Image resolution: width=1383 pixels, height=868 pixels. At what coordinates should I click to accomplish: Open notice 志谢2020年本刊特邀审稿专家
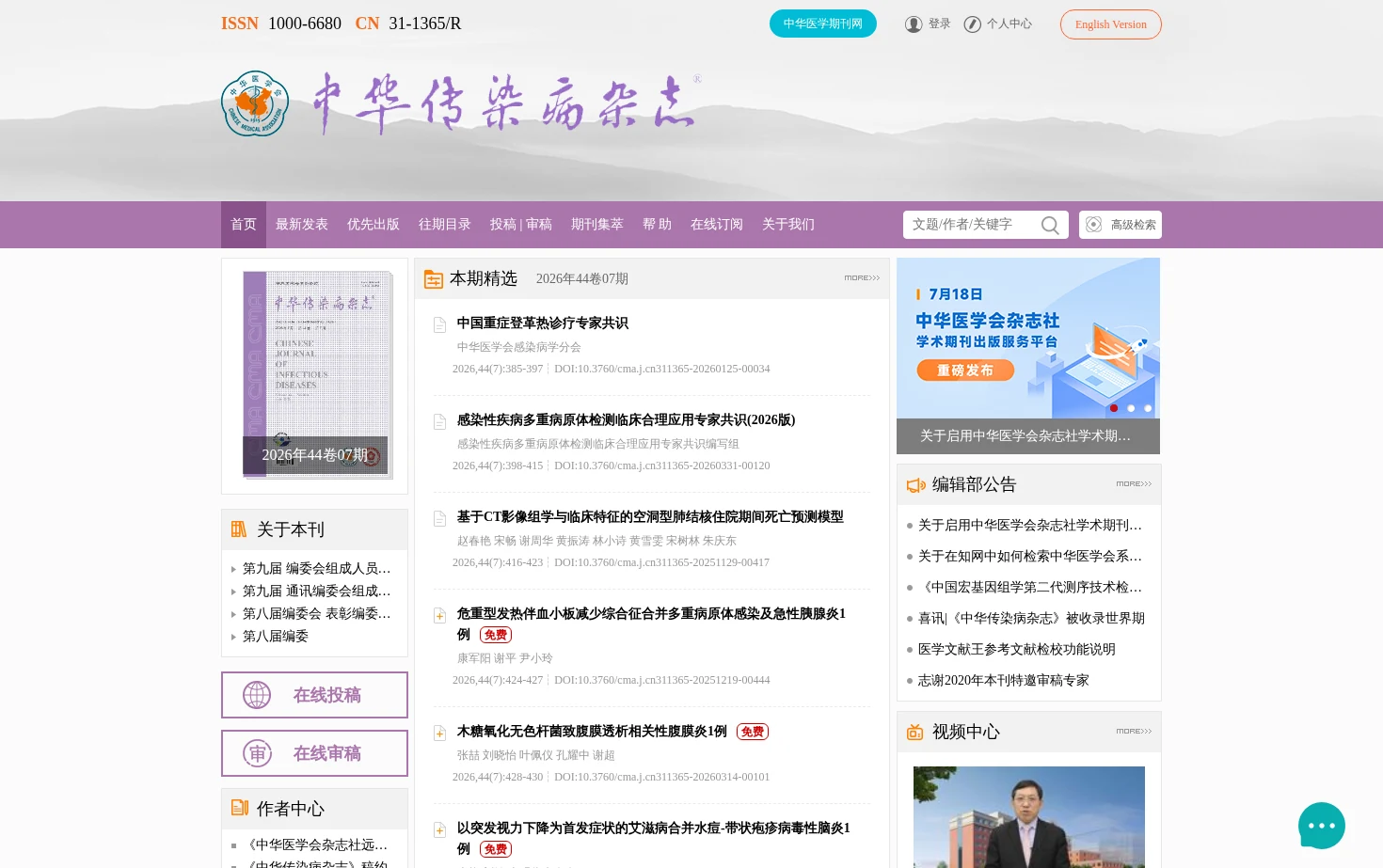1004,681
